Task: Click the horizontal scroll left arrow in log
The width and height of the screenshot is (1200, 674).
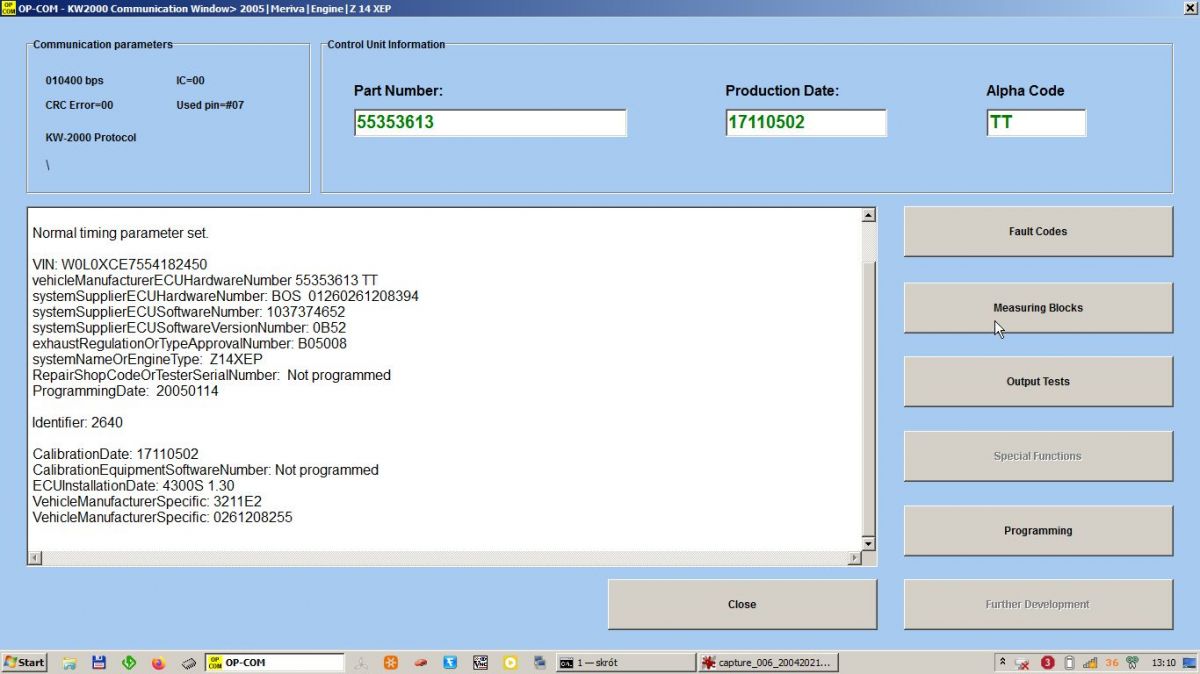Action: [x=35, y=558]
